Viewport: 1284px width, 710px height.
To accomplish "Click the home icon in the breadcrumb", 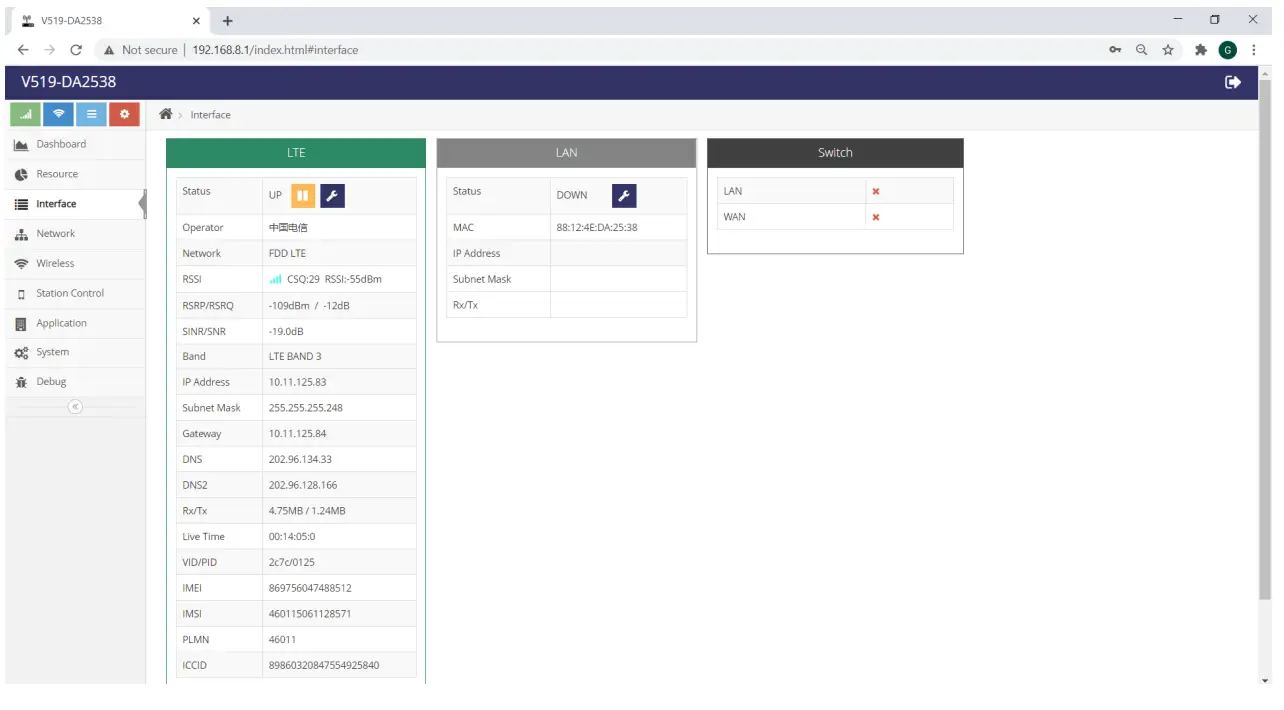I will point(166,114).
